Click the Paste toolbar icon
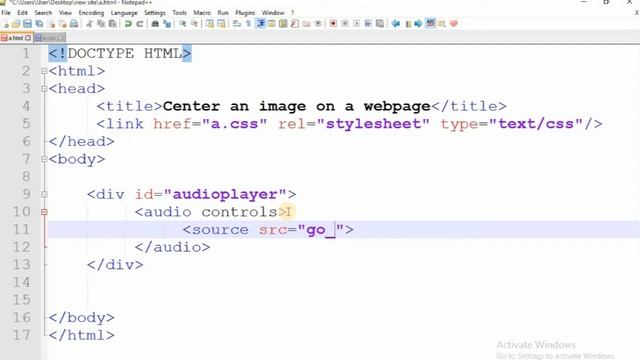640x360 pixels. click(112, 24)
